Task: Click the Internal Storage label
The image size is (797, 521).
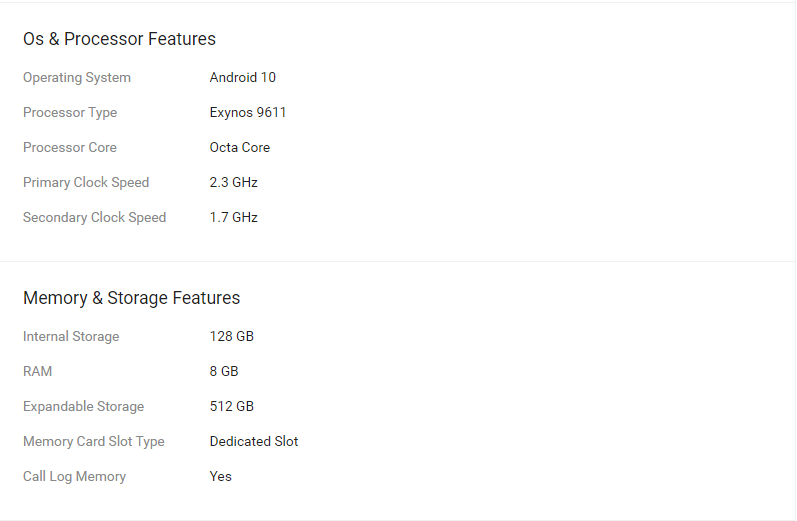Action: [71, 337]
